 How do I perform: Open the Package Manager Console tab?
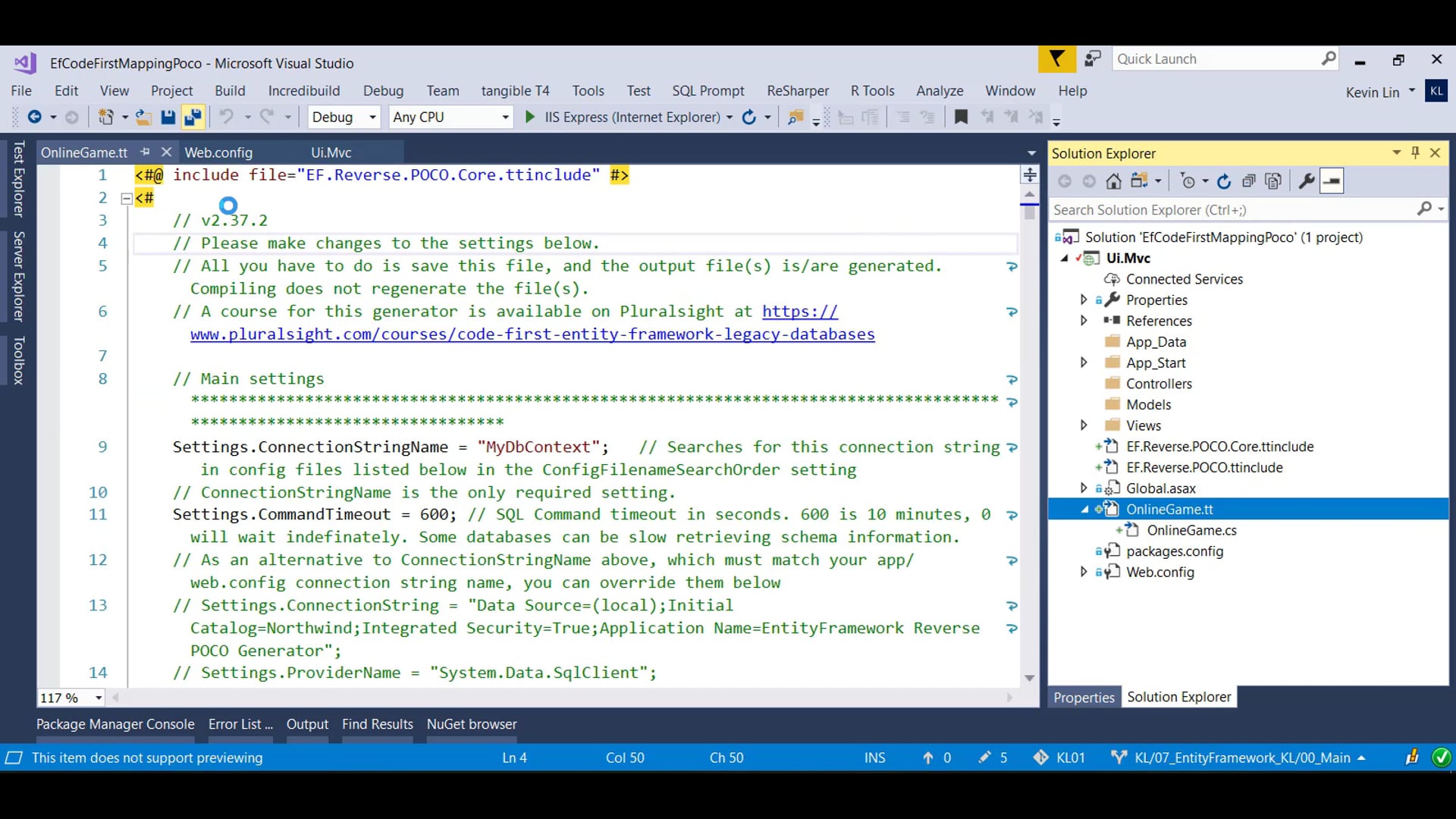coord(115,724)
